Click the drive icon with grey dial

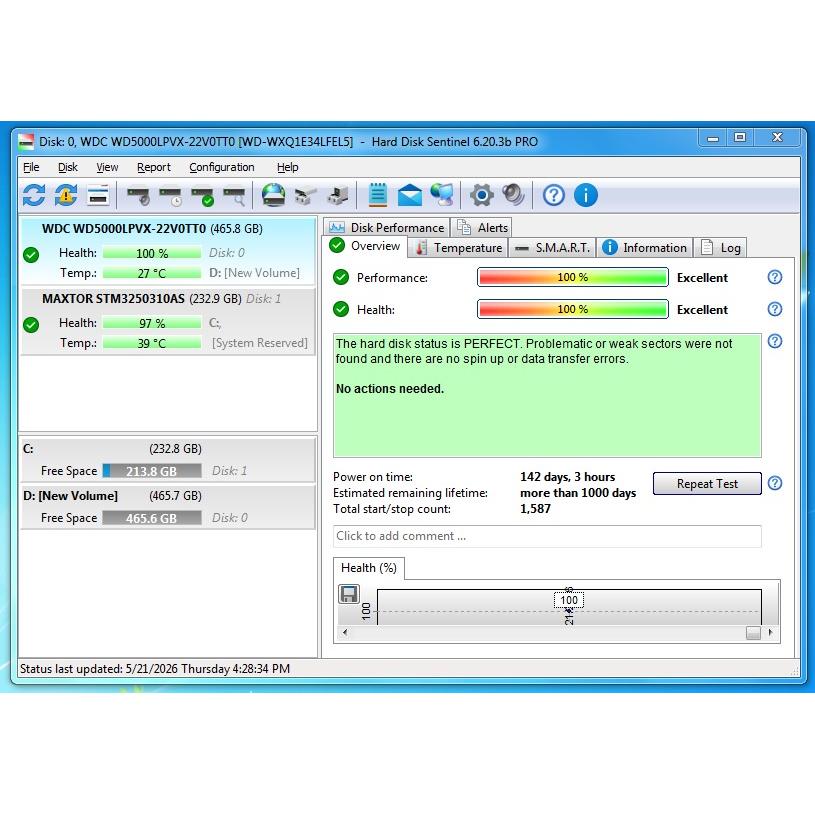coord(138,196)
